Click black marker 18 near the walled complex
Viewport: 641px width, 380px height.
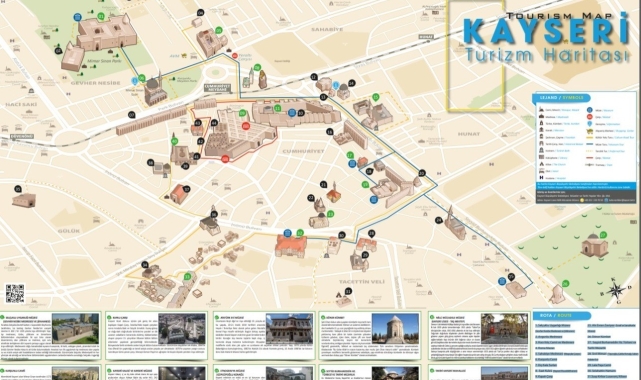click(369, 172)
